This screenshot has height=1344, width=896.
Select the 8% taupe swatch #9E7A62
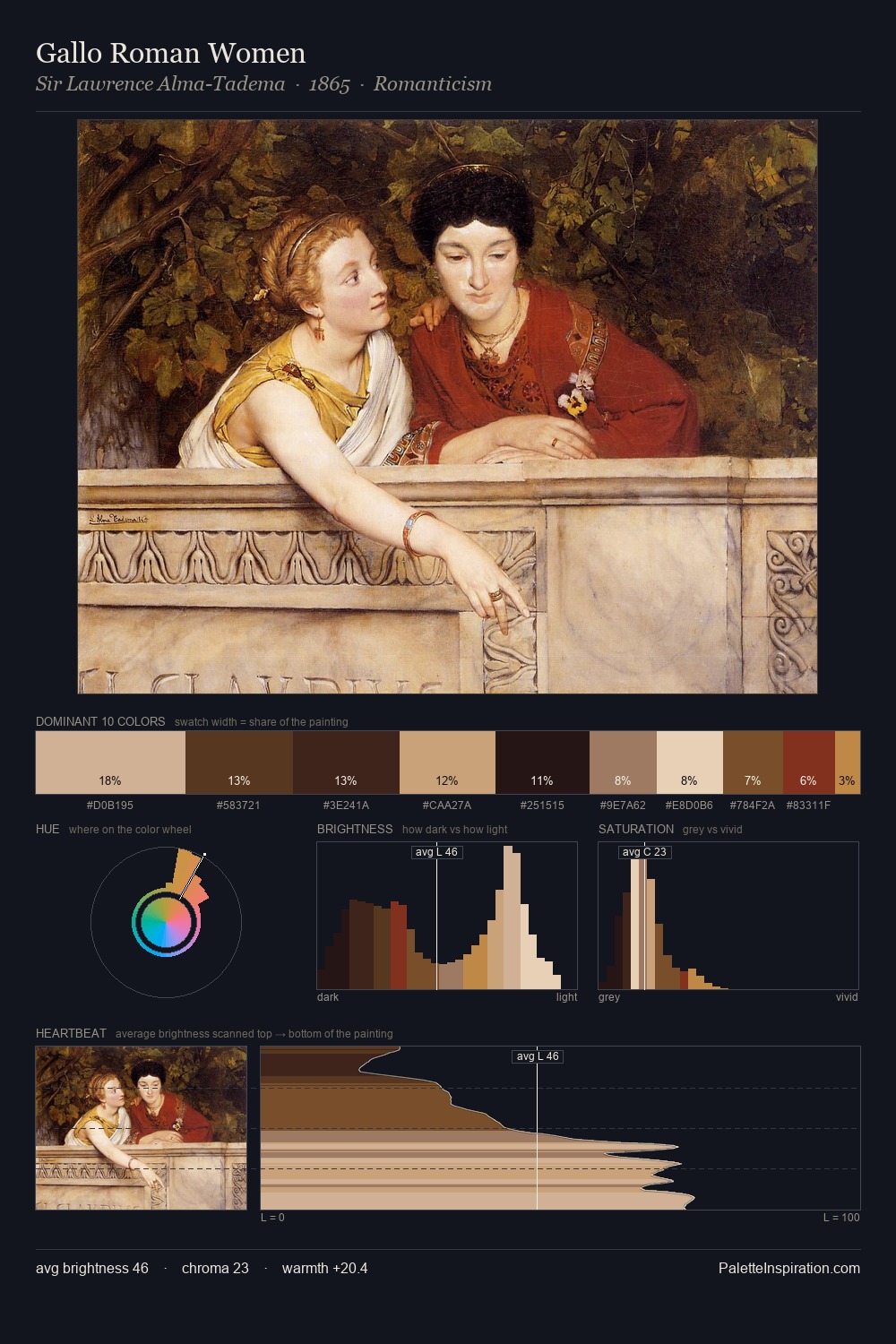(623, 762)
